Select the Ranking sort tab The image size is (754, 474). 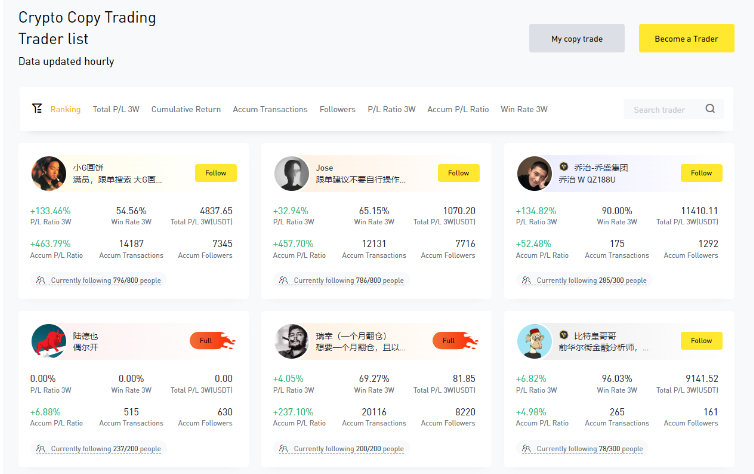point(65,109)
